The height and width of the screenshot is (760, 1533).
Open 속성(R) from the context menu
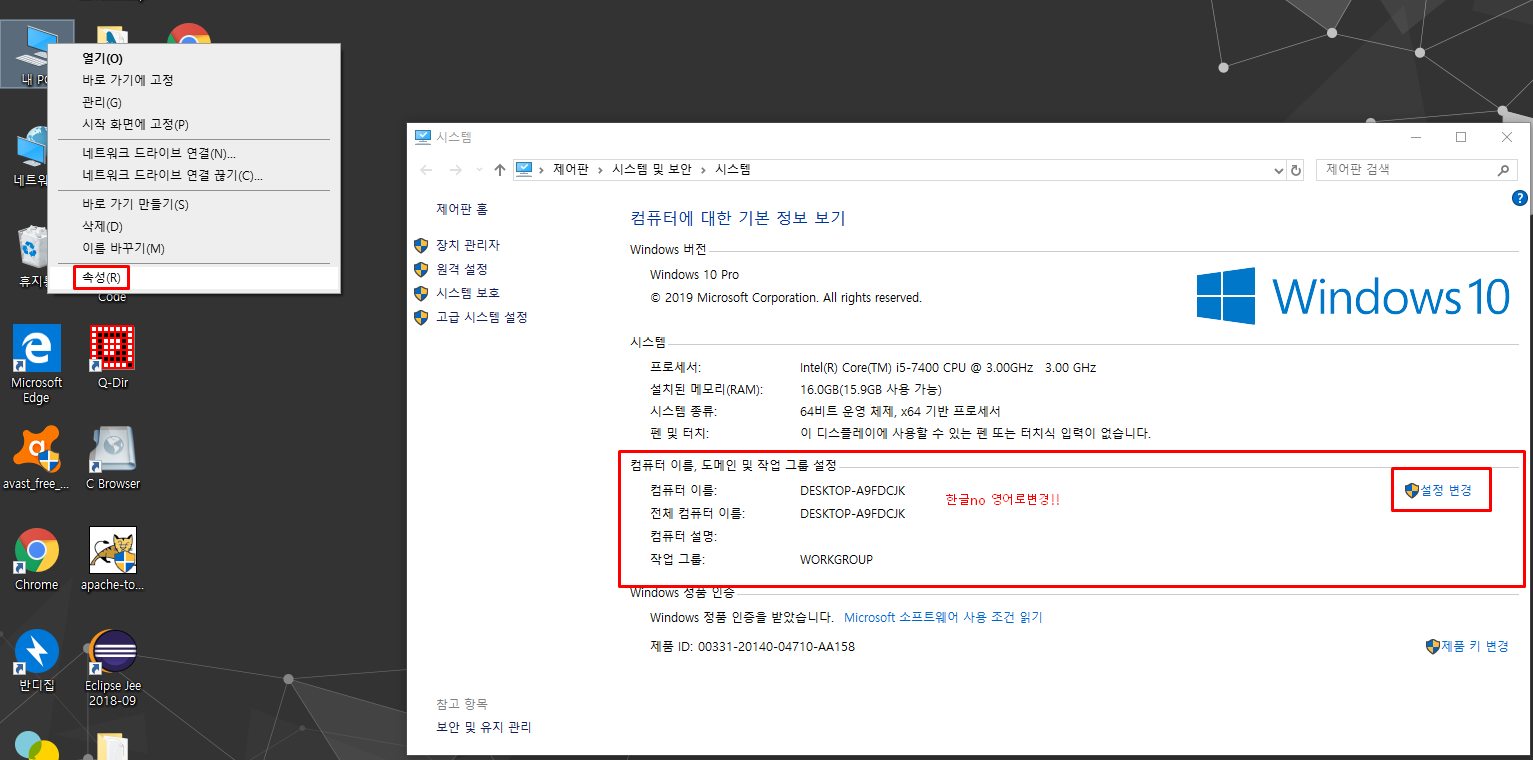194,277
